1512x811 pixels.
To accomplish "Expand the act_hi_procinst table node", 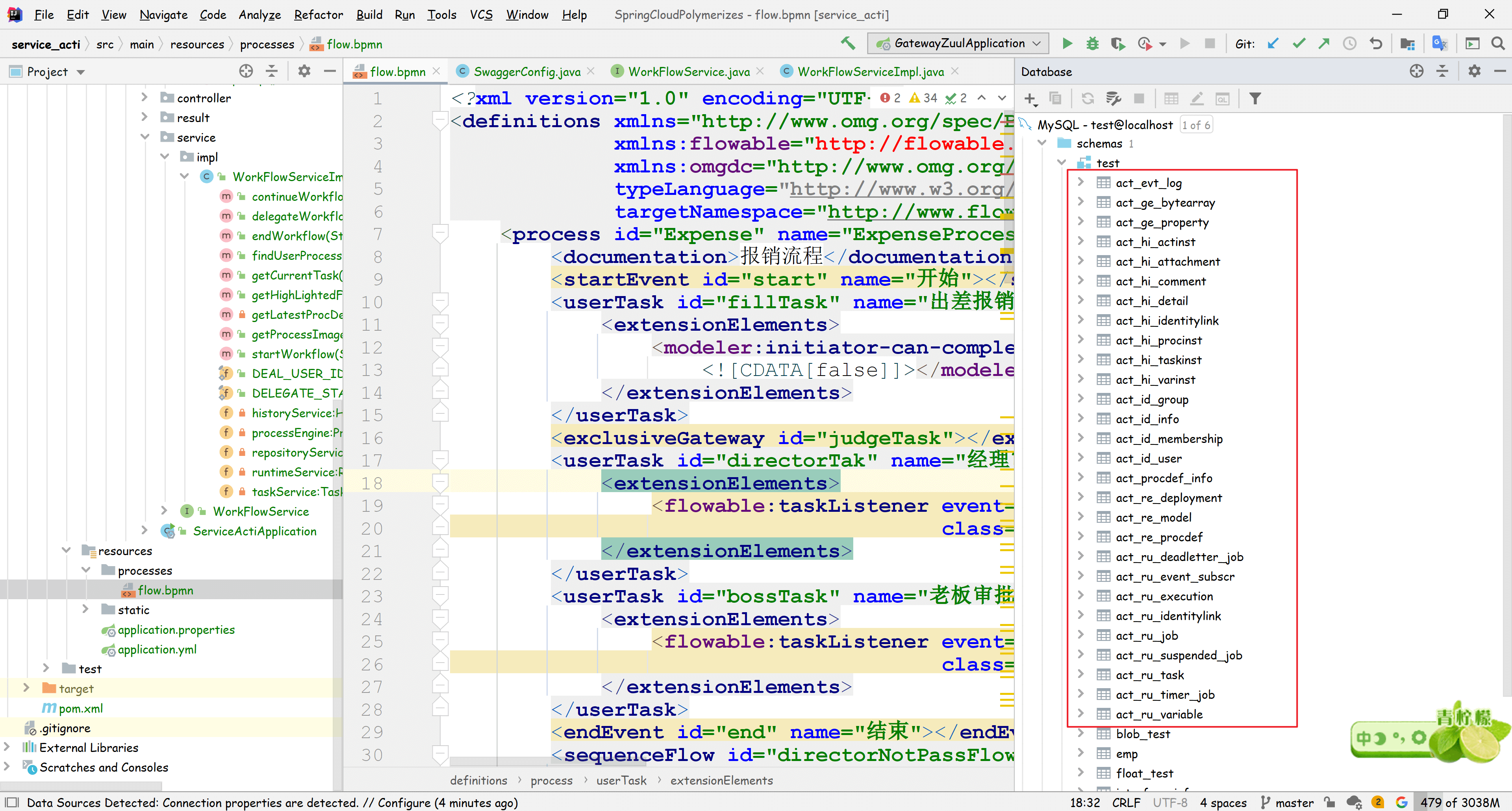I will click(1080, 340).
